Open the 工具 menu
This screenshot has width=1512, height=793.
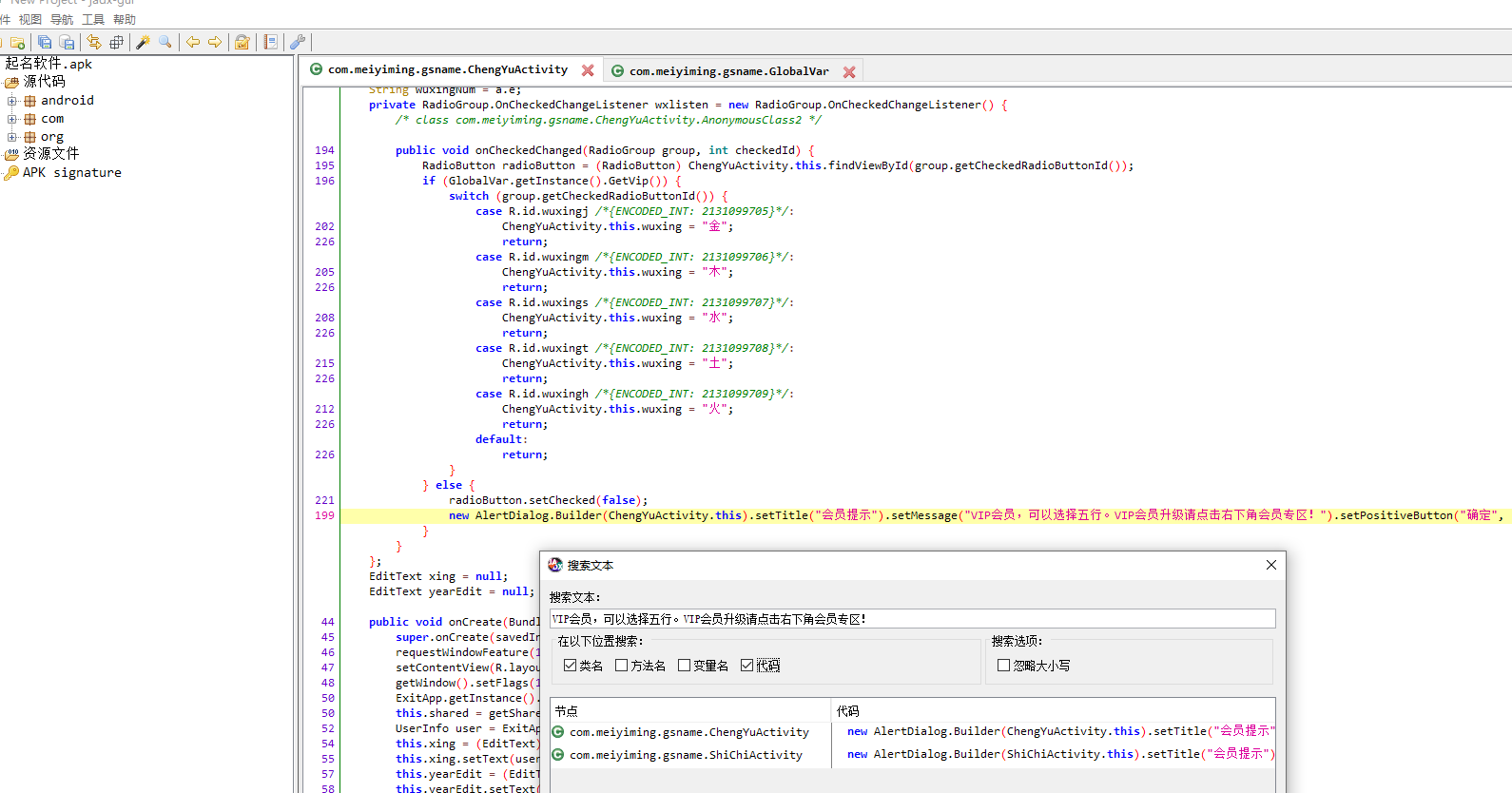pyautogui.click(x=93, y=19)
